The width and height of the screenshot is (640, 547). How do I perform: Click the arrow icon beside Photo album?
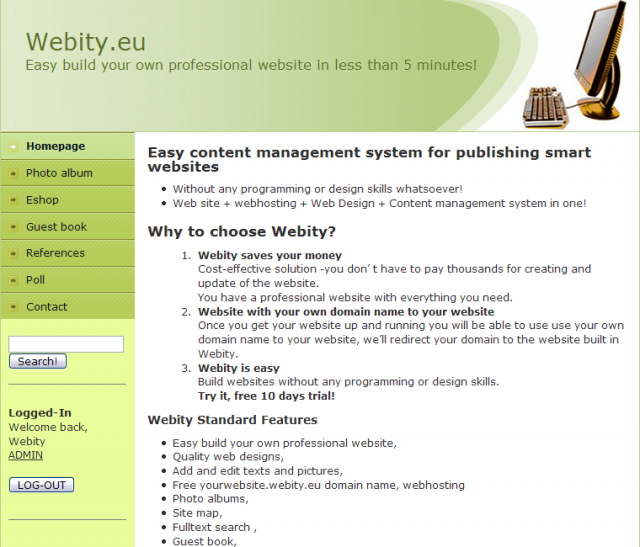click(x=13, y=173)
